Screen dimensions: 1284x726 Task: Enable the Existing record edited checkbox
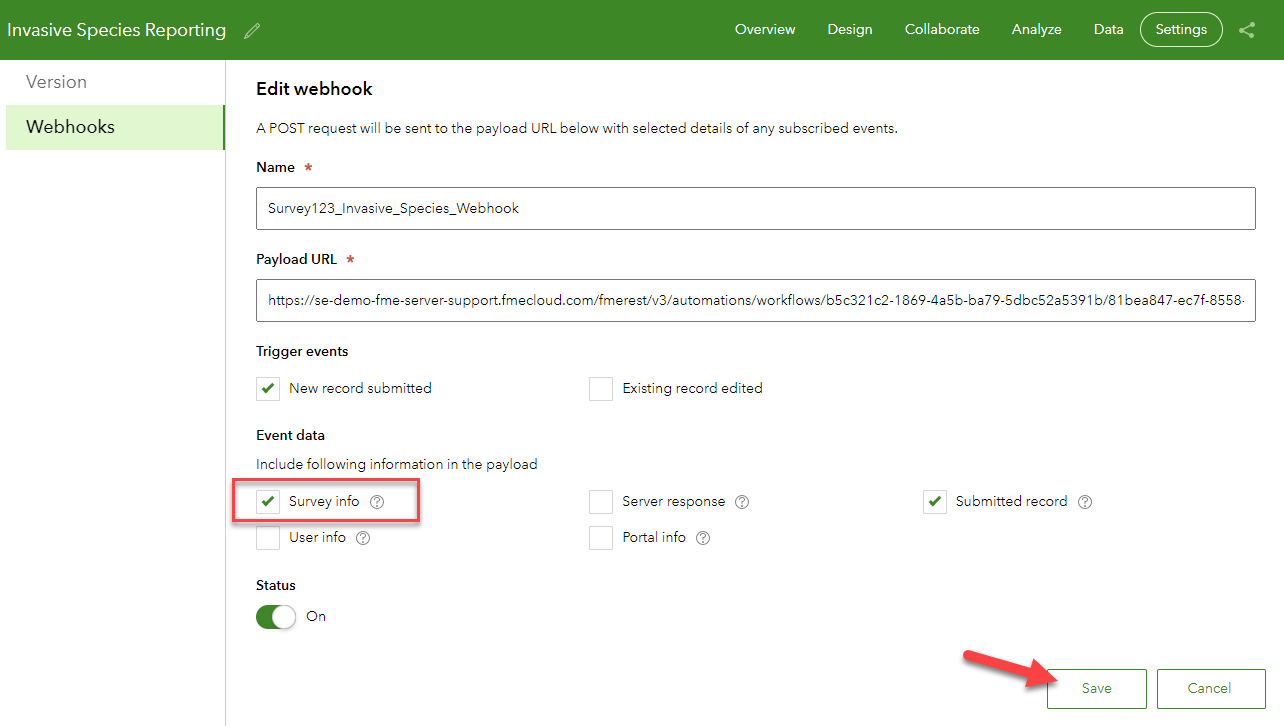(601, 389)
